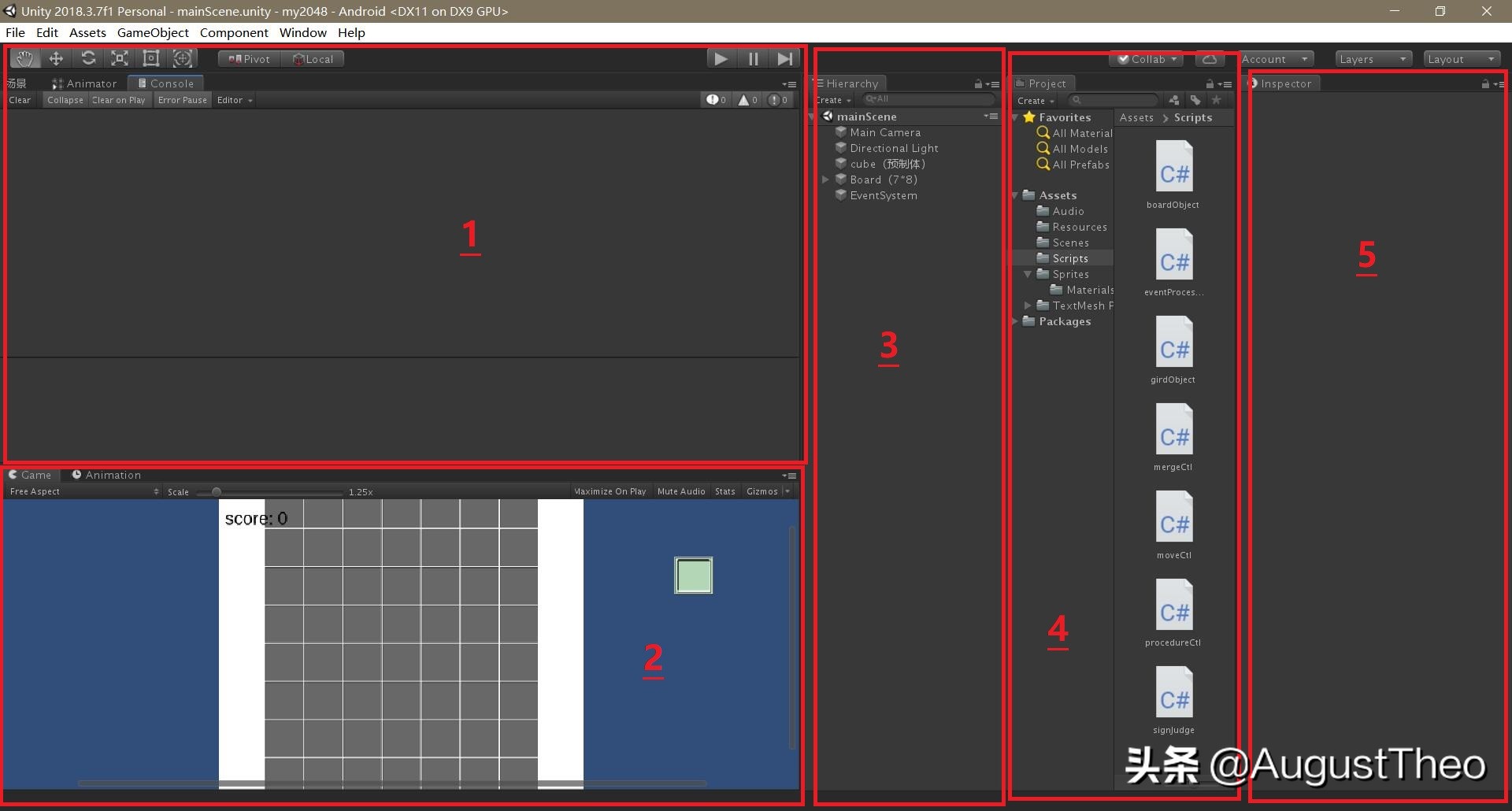
Task: Open the File menu
Action: pyautogui.click(x=15, y=32)
